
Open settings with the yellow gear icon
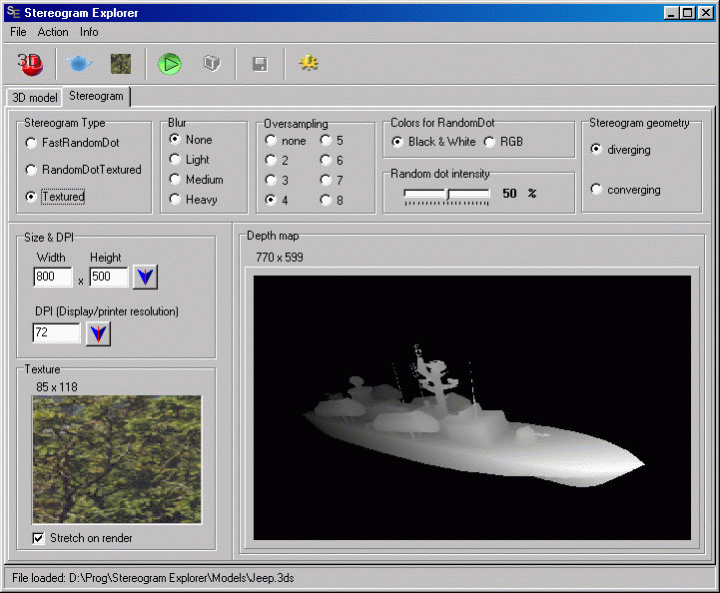[x=309, y=64]
